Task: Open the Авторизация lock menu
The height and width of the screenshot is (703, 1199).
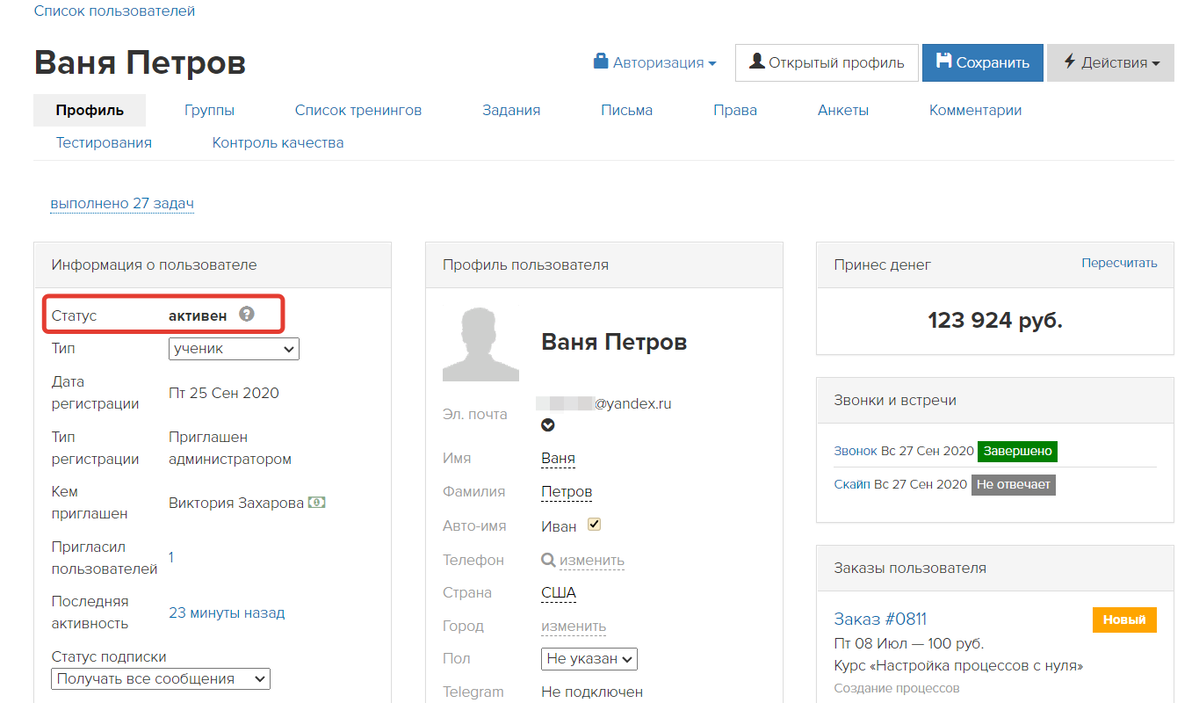Action: tap(655, 63)
